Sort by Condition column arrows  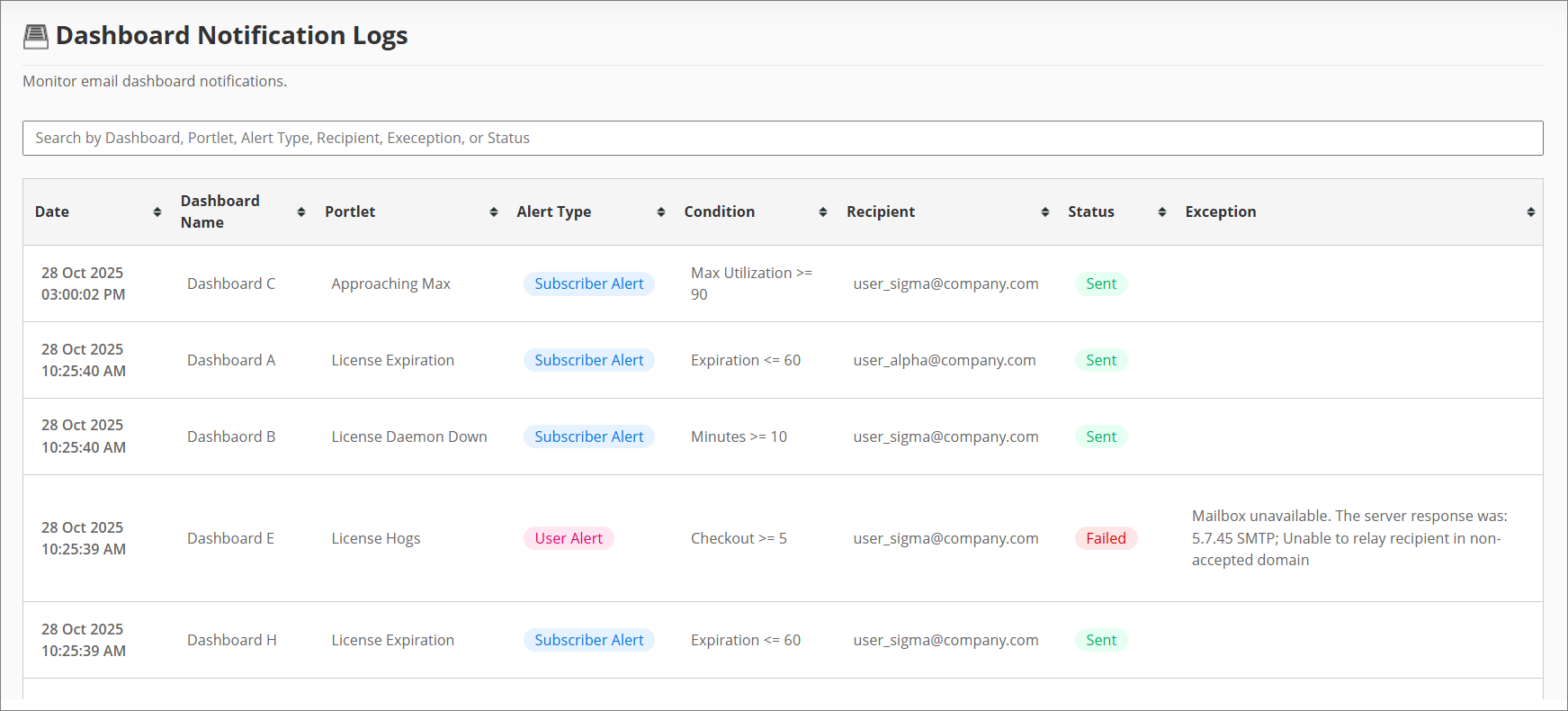coord(823,211)
